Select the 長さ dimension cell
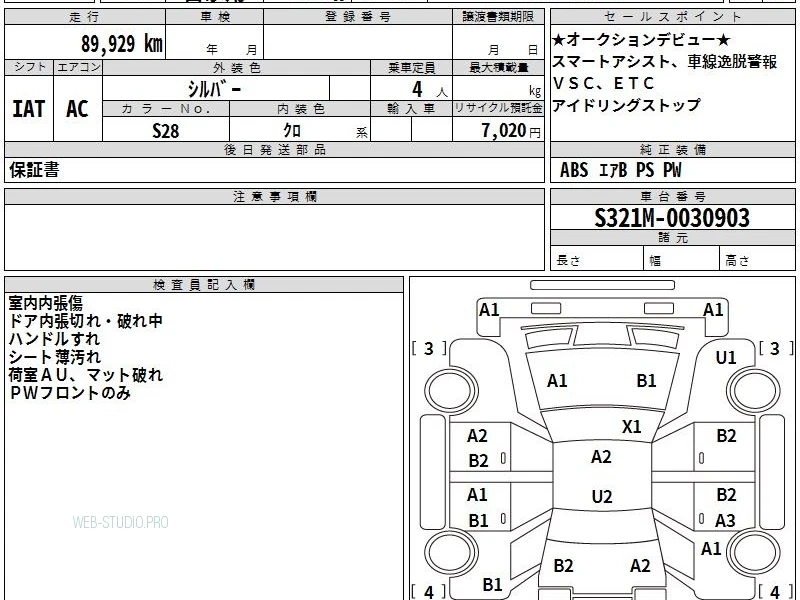This screenshot has height=600, width=800. [x=597, y=258]
